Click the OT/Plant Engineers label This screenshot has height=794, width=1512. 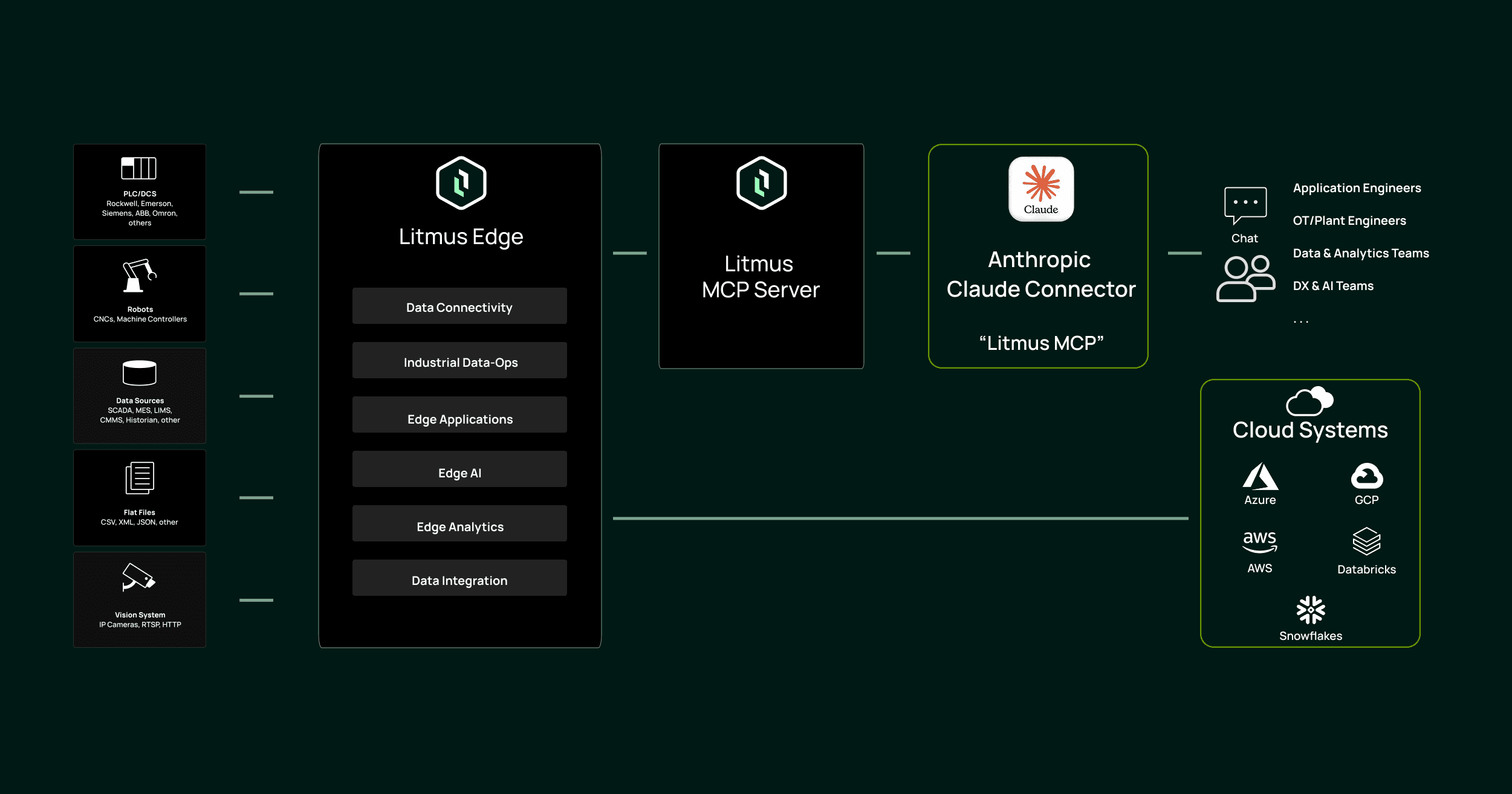pyautogui.click(x=1349, y=221)
